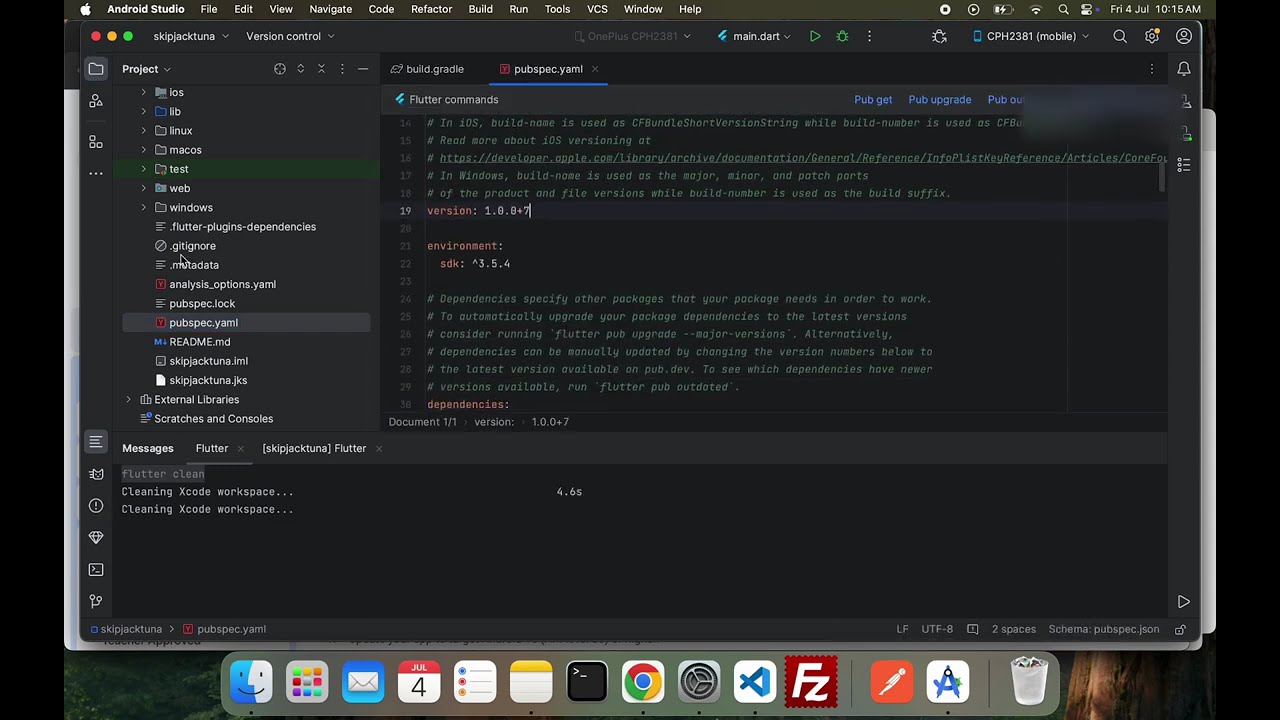The width and height of the screenshot is (1280, 720).
Task: Toggle read-only lock in status bar
Action: (1180, 629)
